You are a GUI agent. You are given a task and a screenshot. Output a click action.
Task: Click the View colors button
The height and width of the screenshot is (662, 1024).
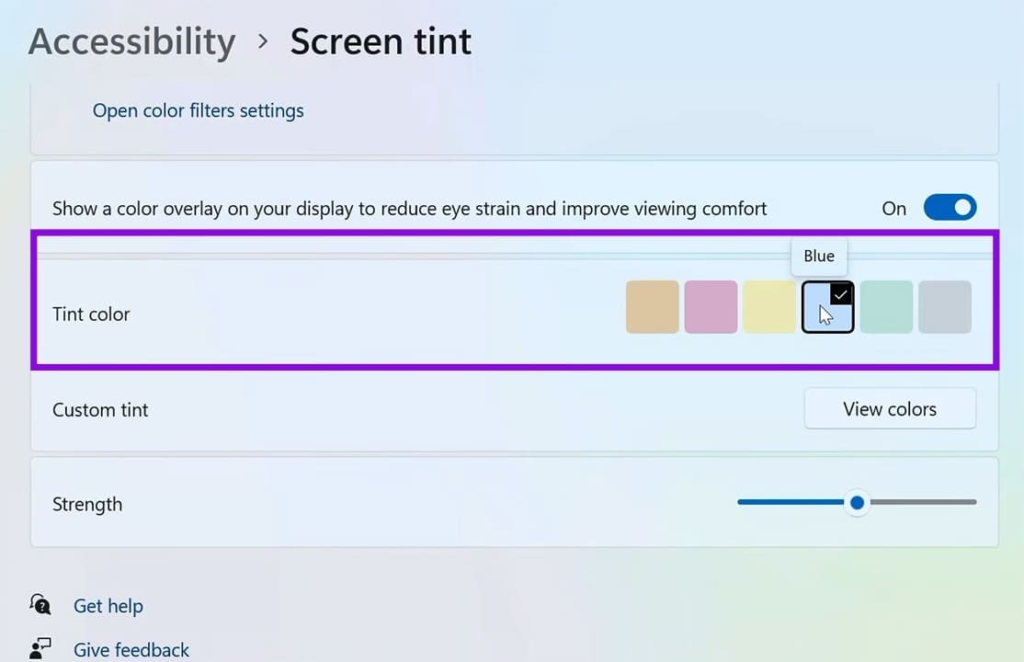889,409
